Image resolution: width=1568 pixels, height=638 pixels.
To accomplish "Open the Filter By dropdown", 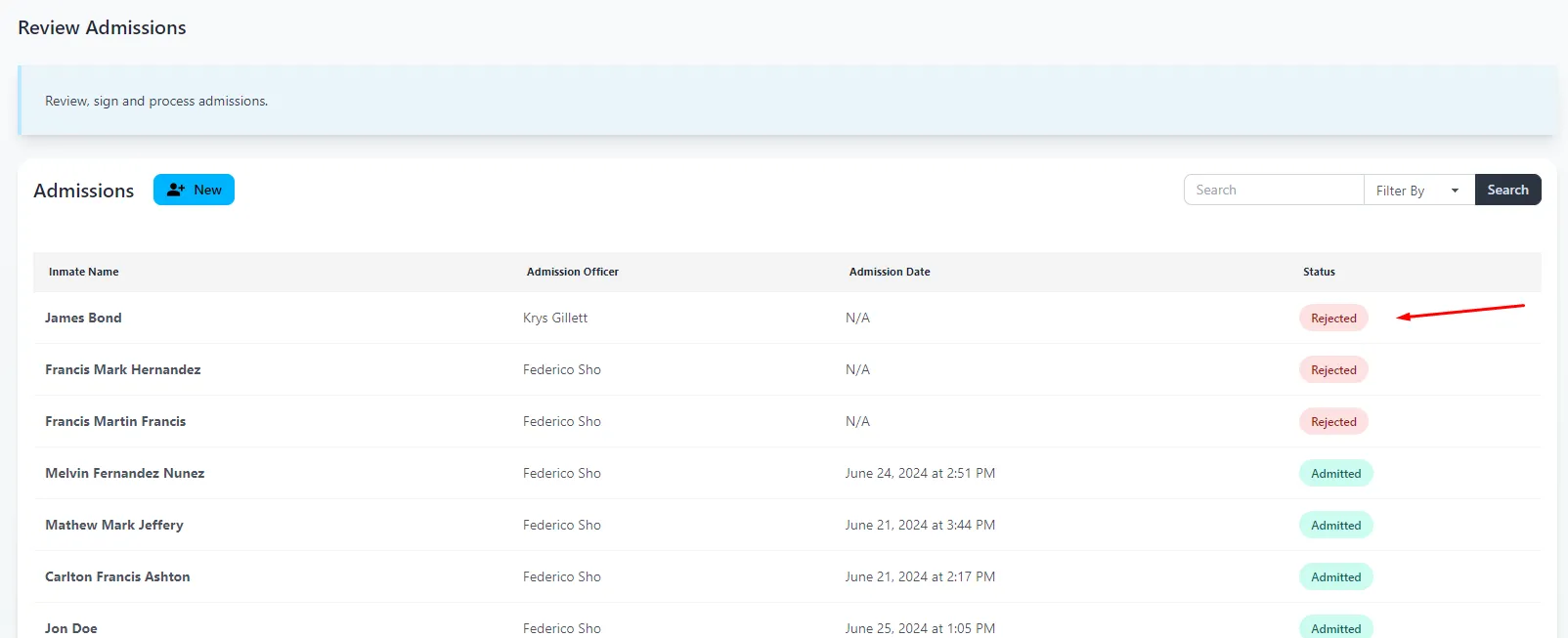I will tap(1417, 191).
